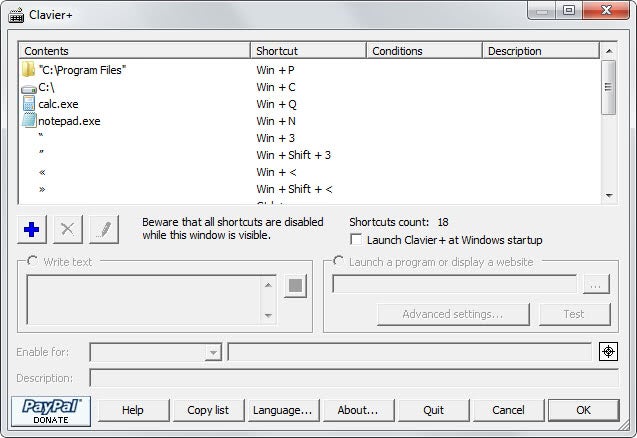The image size is (637, 438).
Task: Sort by the Shortcut column header
Action: click(308, 51)
